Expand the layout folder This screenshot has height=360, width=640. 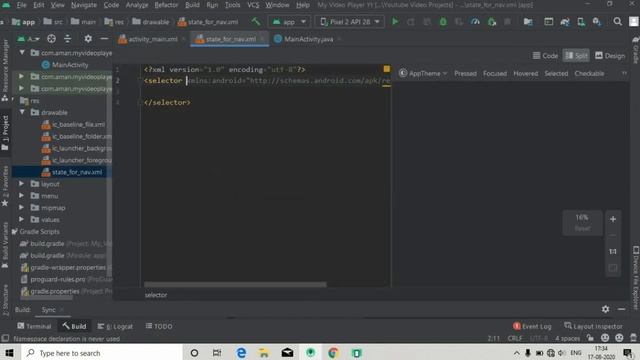click(21, 184)
